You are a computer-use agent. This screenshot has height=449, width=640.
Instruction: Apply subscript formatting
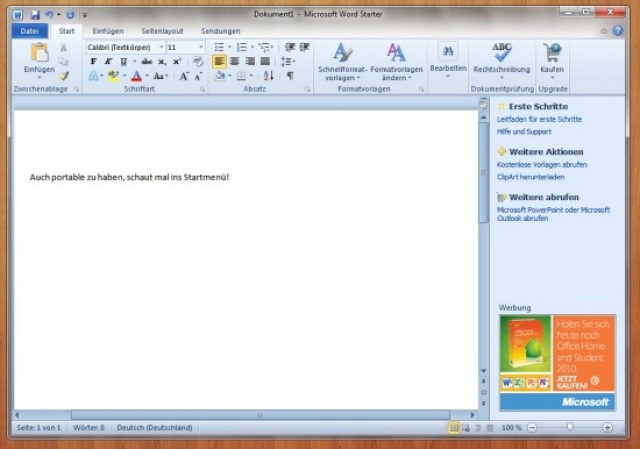click(x=162, y=62)
